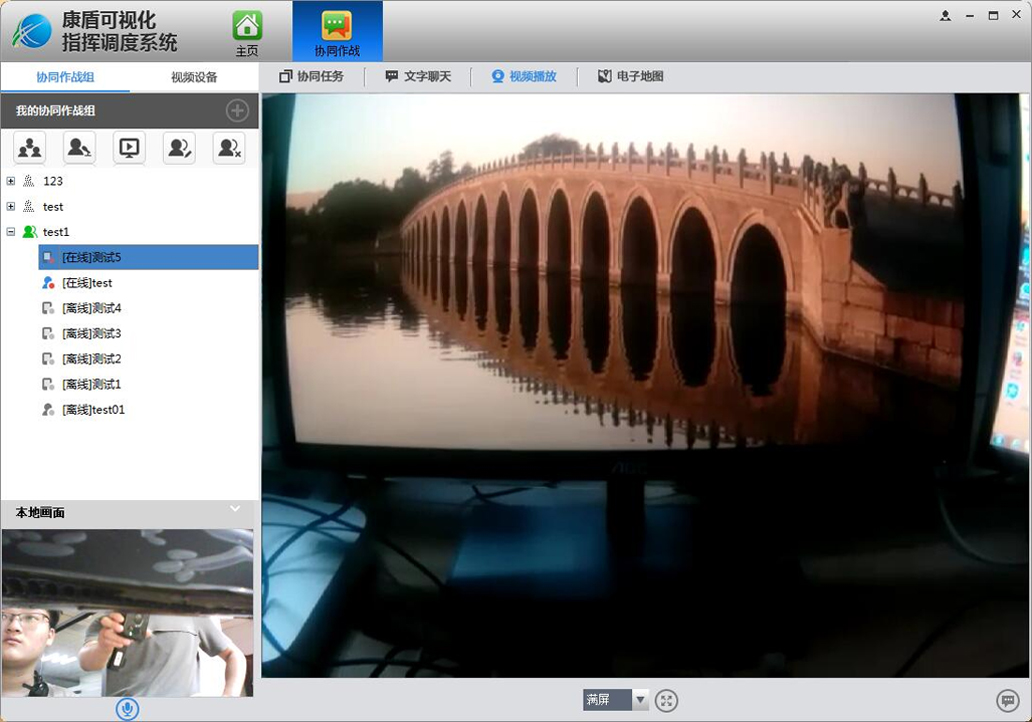The height and width of the screenshot is (722, 1032).
Task: Click the local camera preview thumbnail
Action: 127,613
